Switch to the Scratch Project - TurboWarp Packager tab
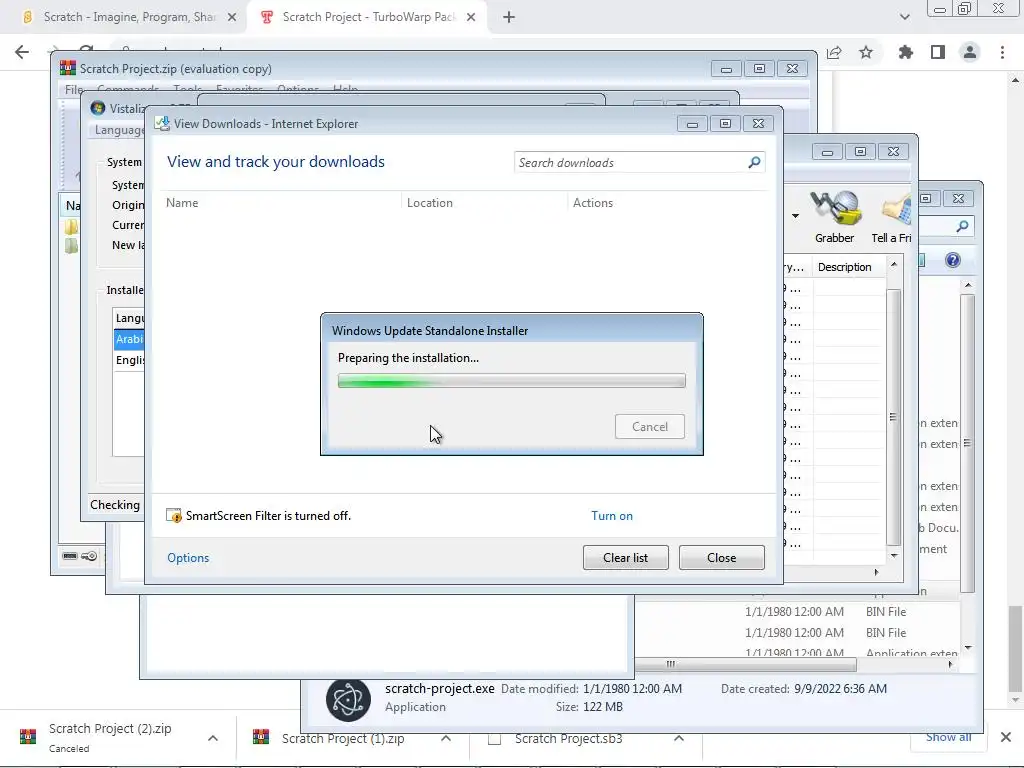 pyautogui.click(x=368, y=17)
